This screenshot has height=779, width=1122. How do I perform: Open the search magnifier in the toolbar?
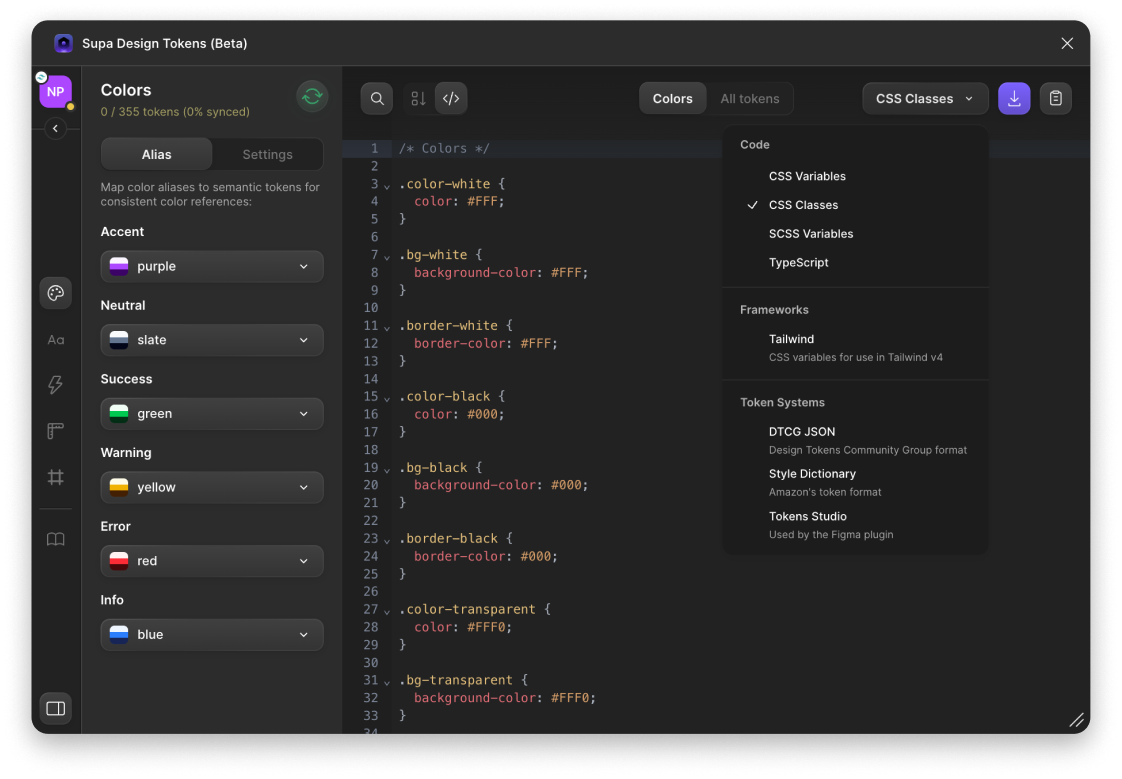[x=376, y=99]
